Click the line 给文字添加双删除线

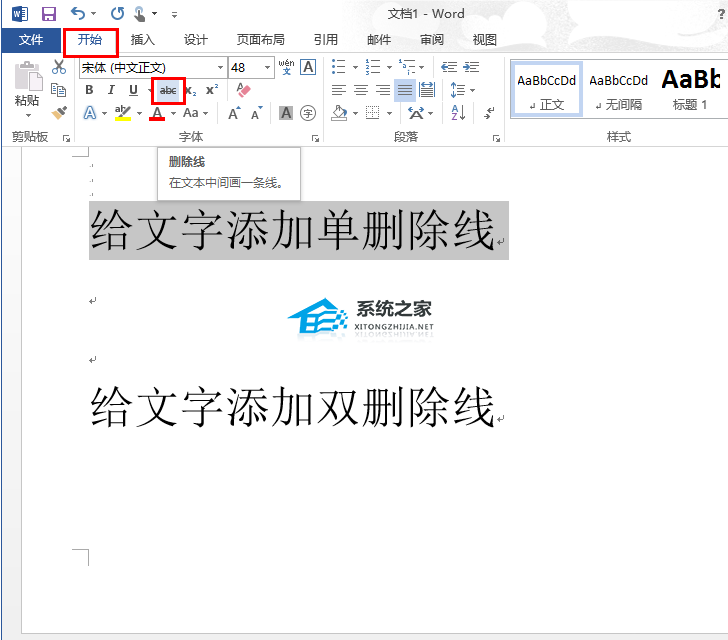[x=292, y=407]
